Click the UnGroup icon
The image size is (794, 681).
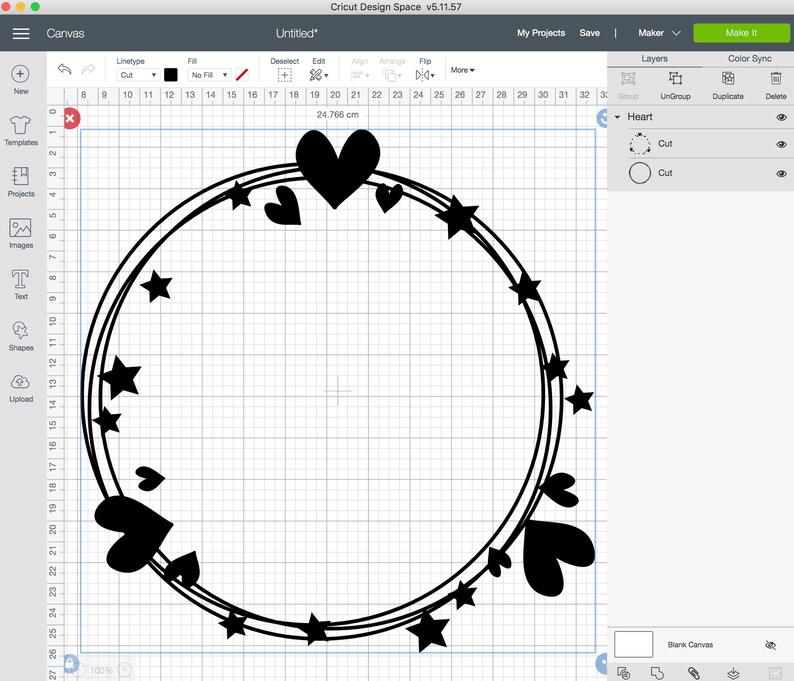(675, 78)
